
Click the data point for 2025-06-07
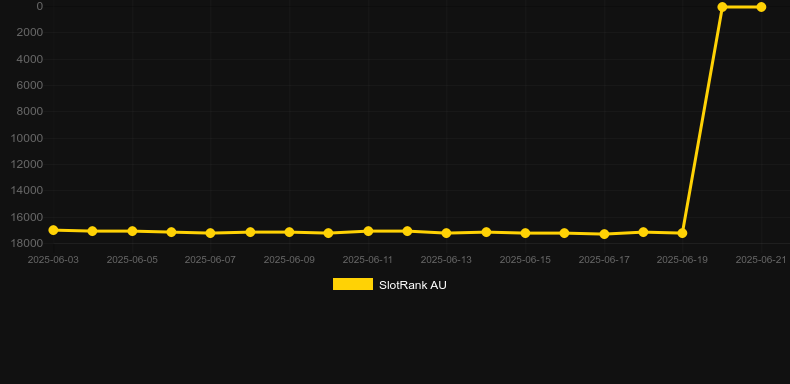[211, 233]
